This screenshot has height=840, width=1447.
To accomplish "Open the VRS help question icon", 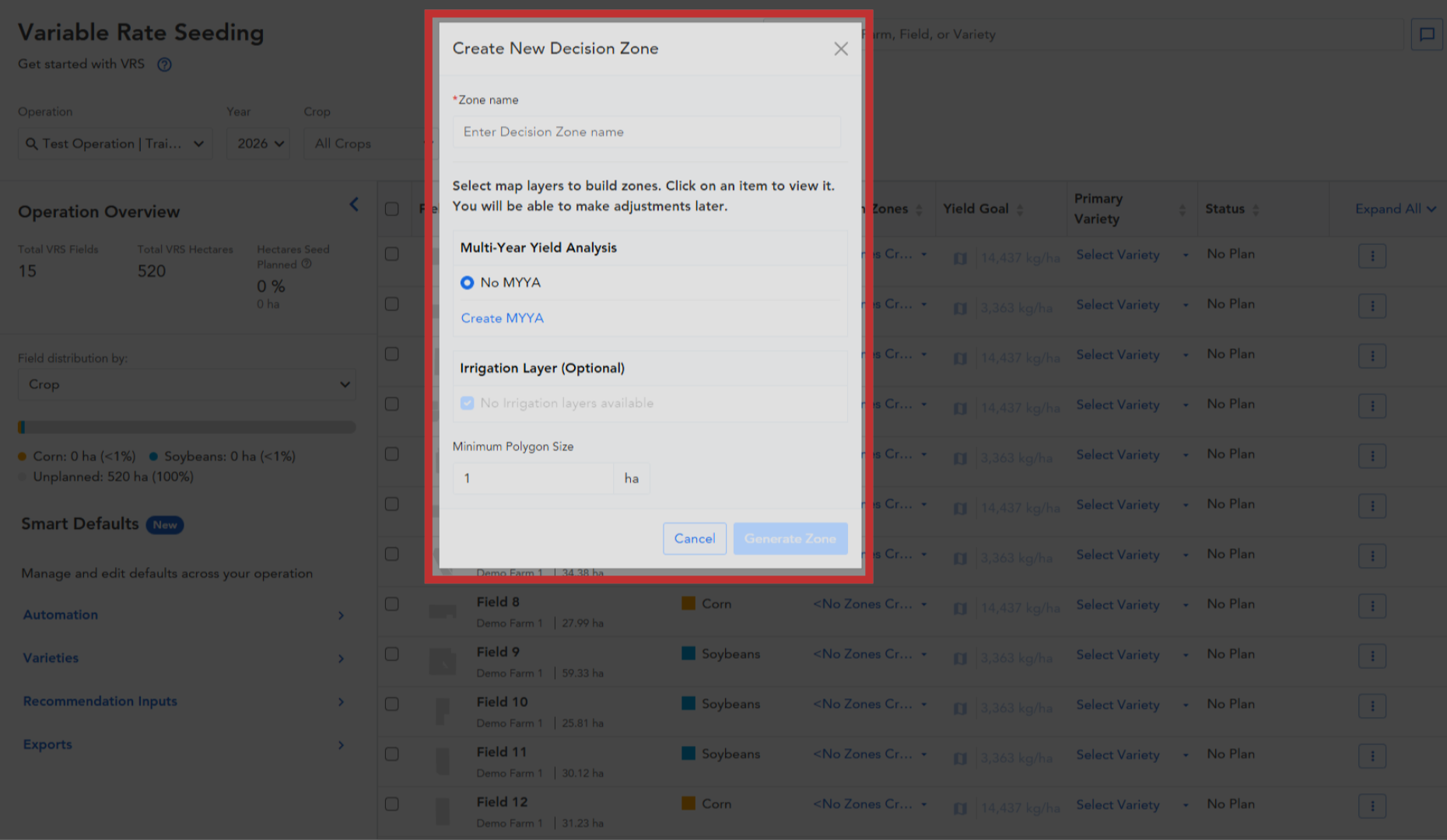I will [164, 65].
